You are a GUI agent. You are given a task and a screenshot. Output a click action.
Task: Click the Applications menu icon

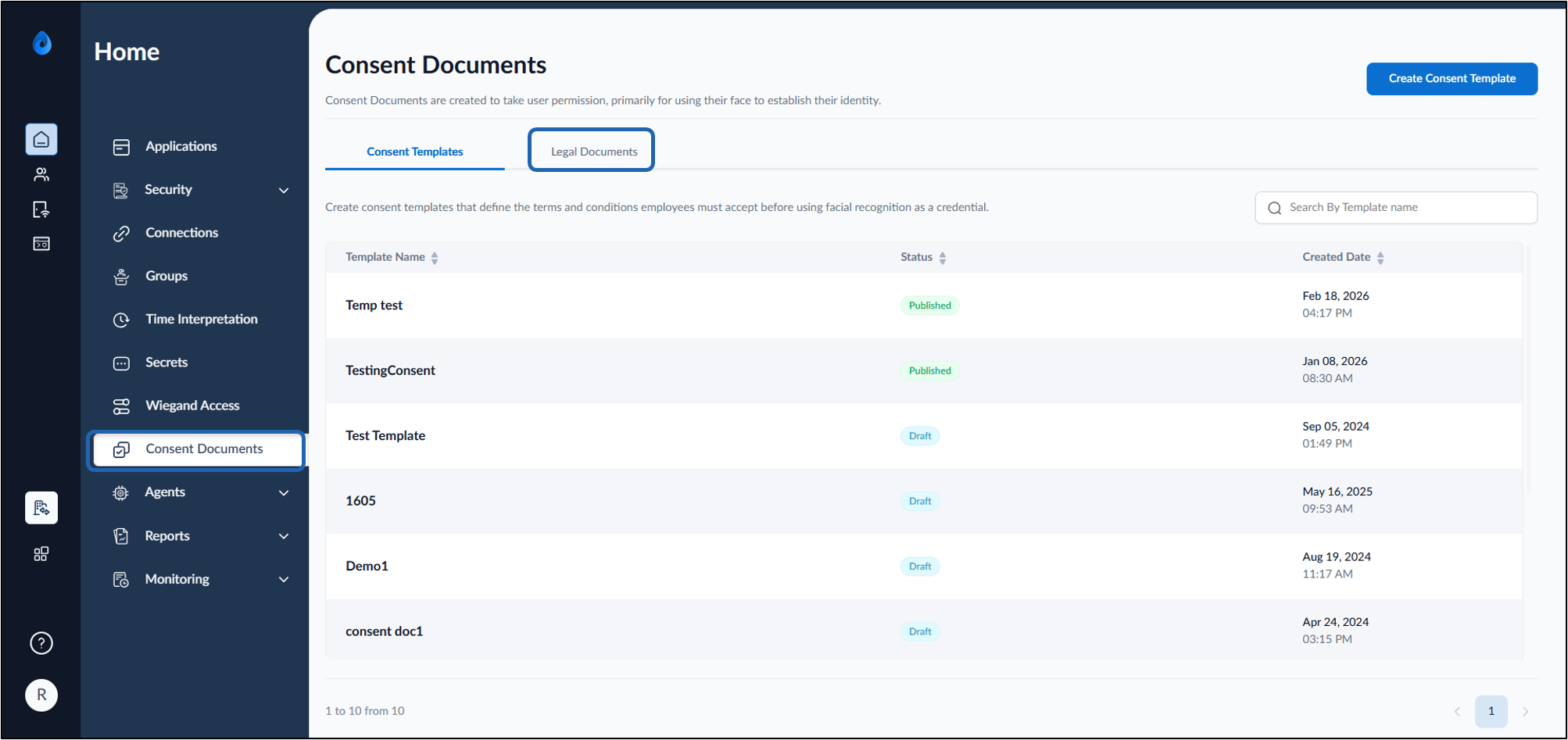(x=121, y=147)
